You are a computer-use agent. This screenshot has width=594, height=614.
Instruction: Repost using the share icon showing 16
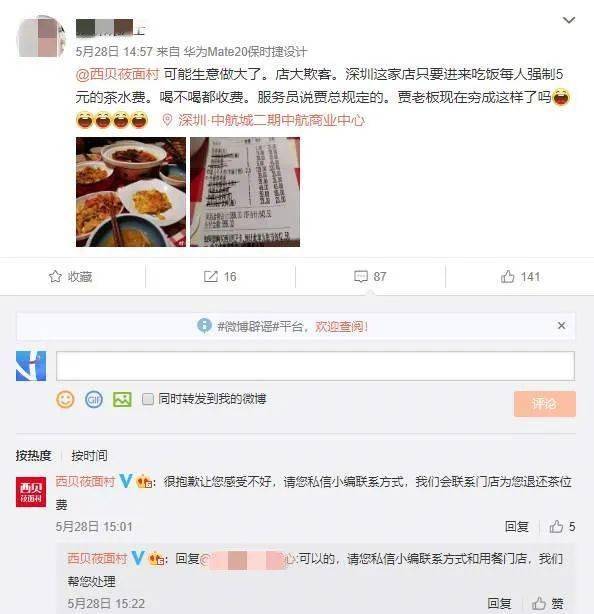220,276
